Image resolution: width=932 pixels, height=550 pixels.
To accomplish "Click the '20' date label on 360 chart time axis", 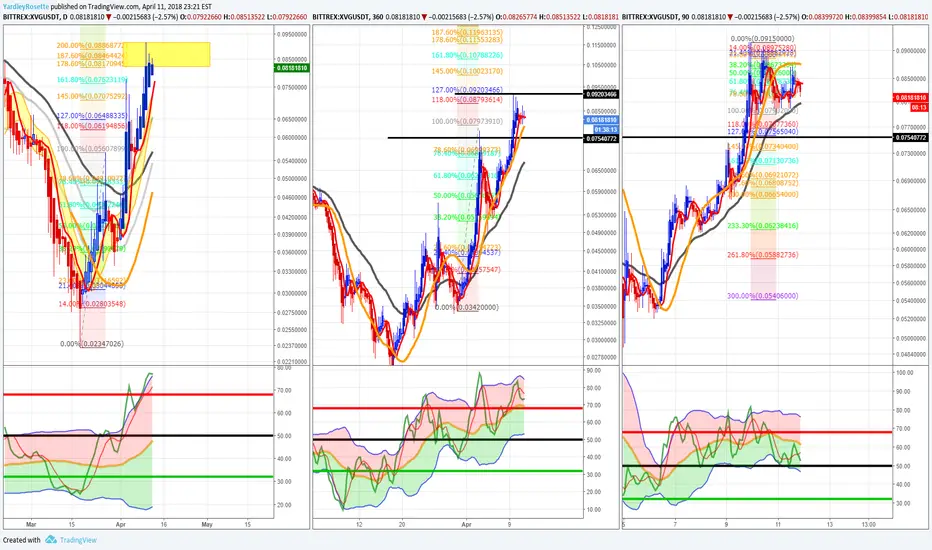I will pos(402,524).
